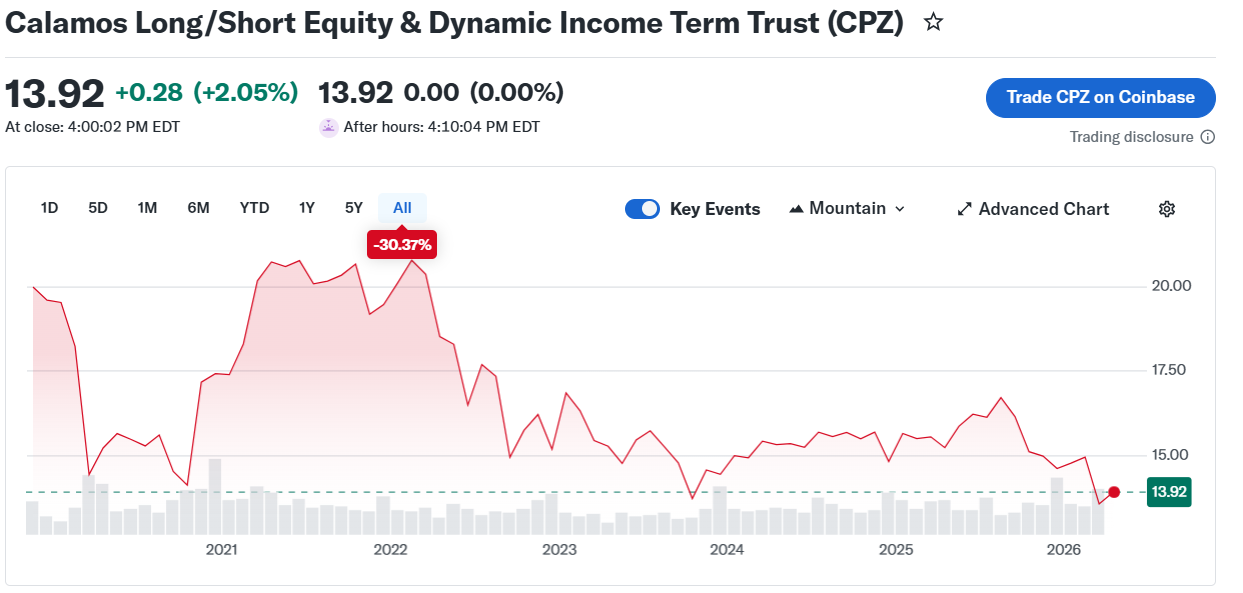
Task: Select the 1D time range tab
Action: (x=49, y=208)
